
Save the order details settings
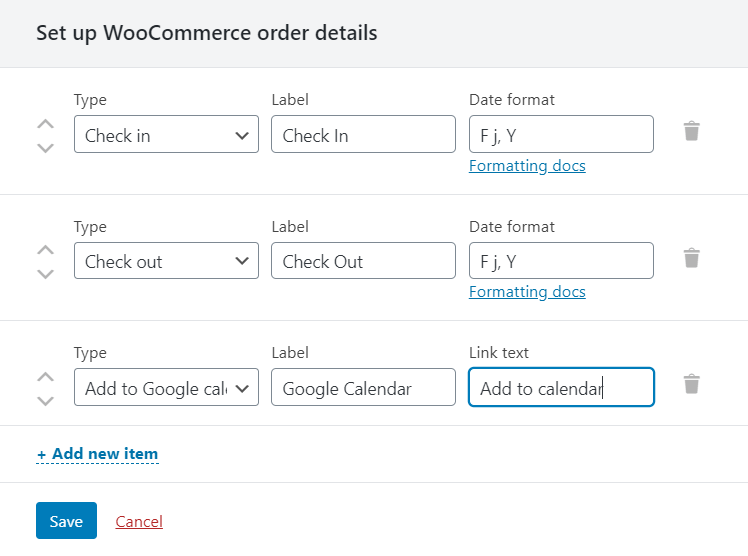[66, 520]
